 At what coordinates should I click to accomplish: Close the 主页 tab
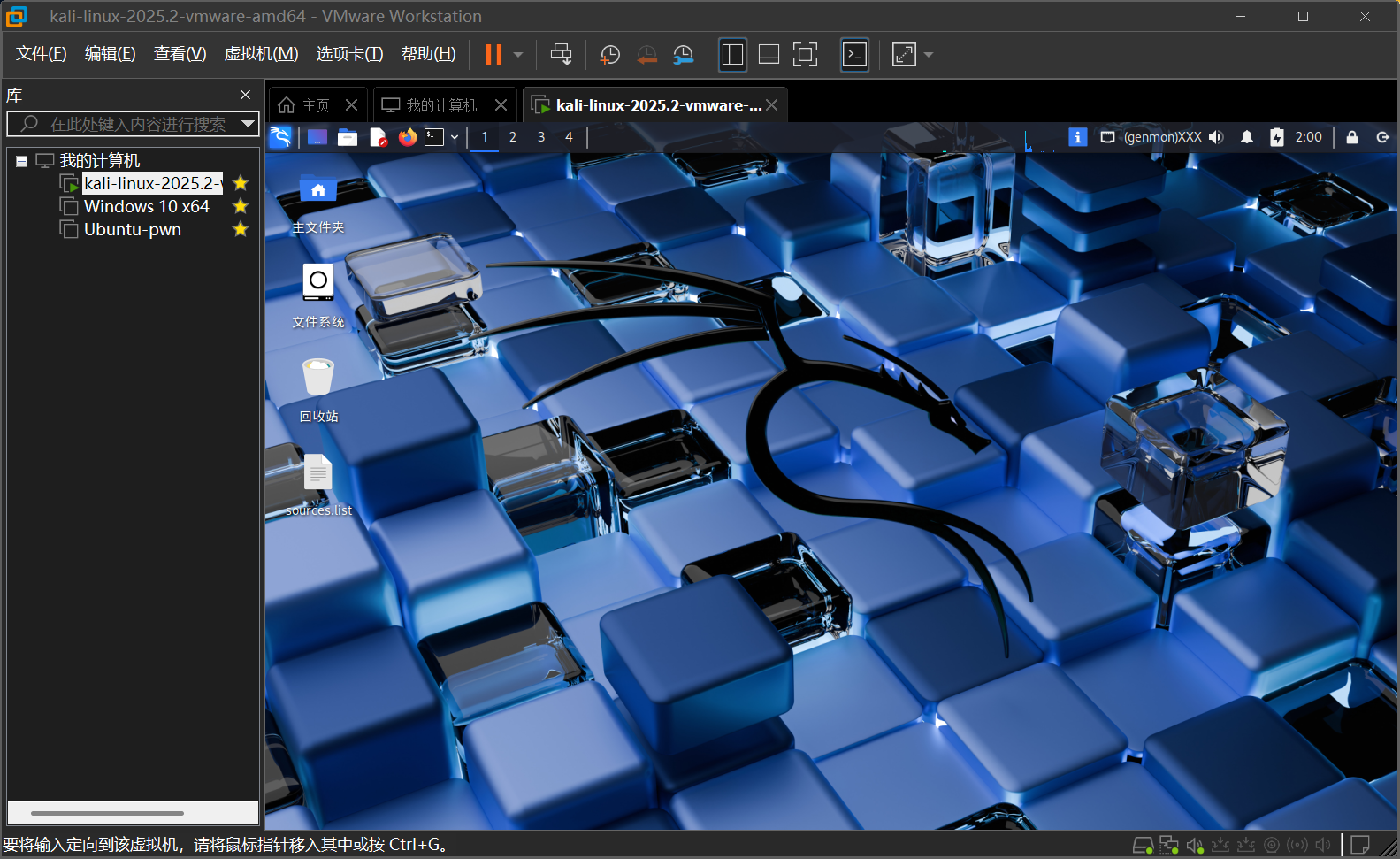(x=351, y=105)
